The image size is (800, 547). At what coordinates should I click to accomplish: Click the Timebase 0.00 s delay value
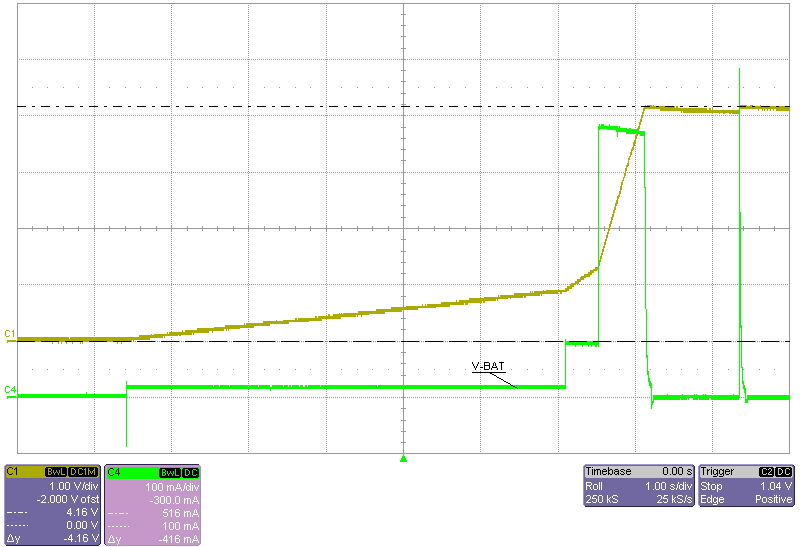[x=677, y=471]
